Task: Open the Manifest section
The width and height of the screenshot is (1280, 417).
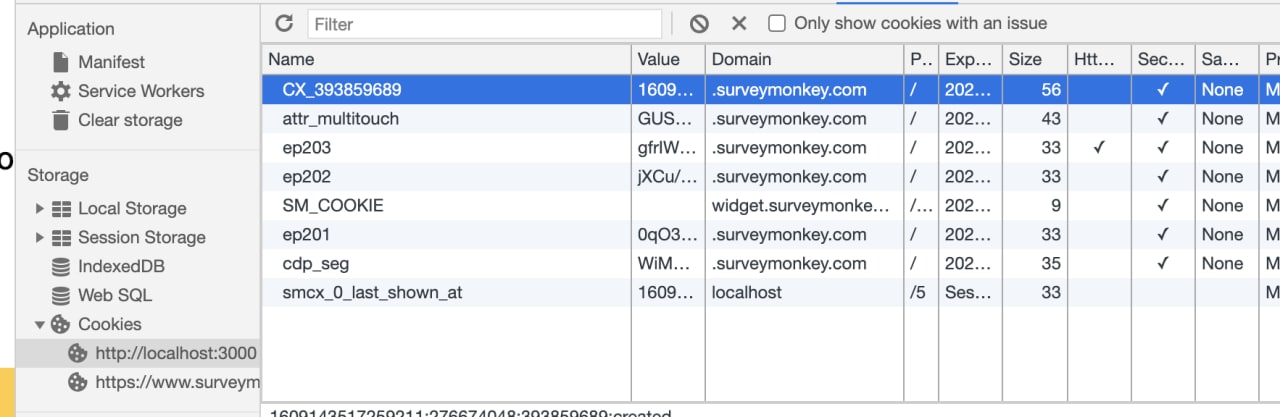Action: click(111, 62)
